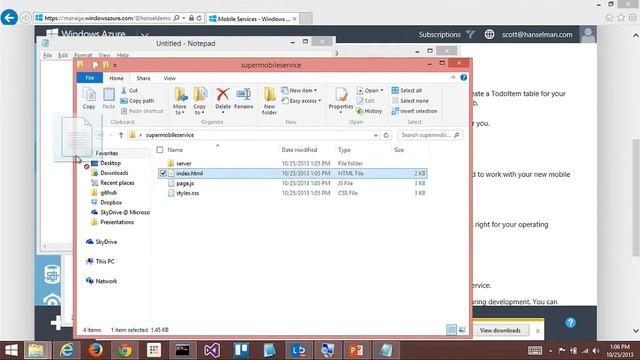
Task: Uncheck the index.html file checkbox
Action: [163, 173]
